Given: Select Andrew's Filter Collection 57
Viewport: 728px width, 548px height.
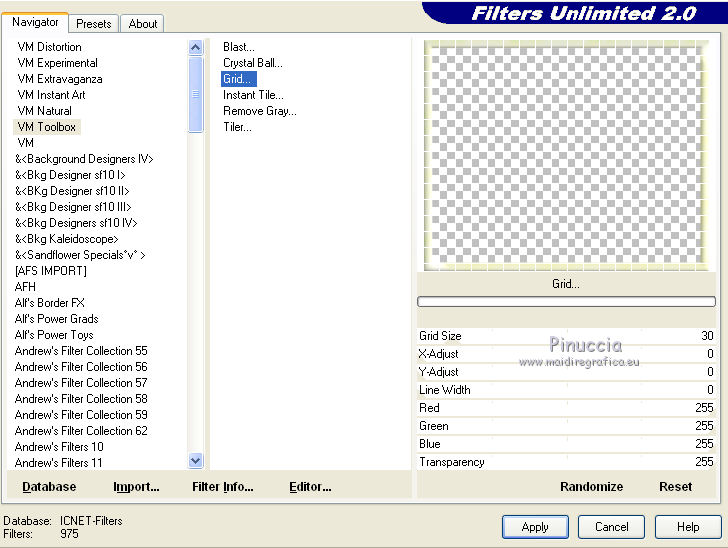Looking at the screenshot, I should (x=81, y=383).
